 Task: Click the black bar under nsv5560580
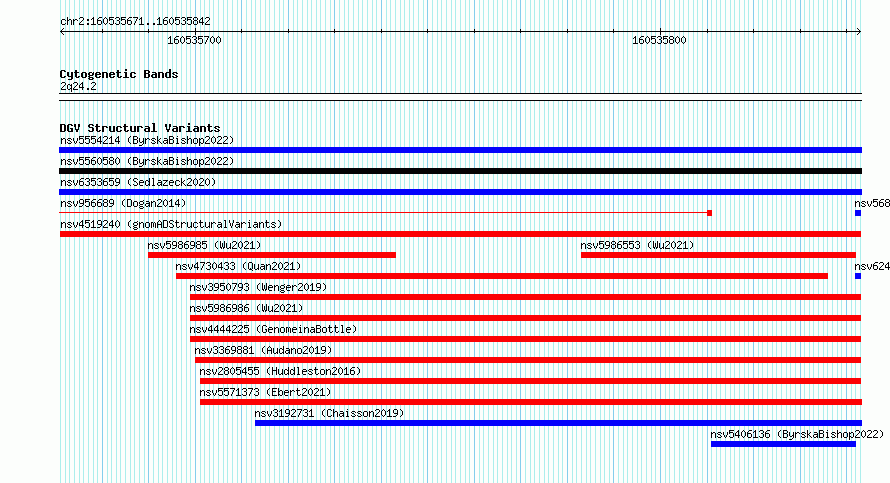[460, 171]
